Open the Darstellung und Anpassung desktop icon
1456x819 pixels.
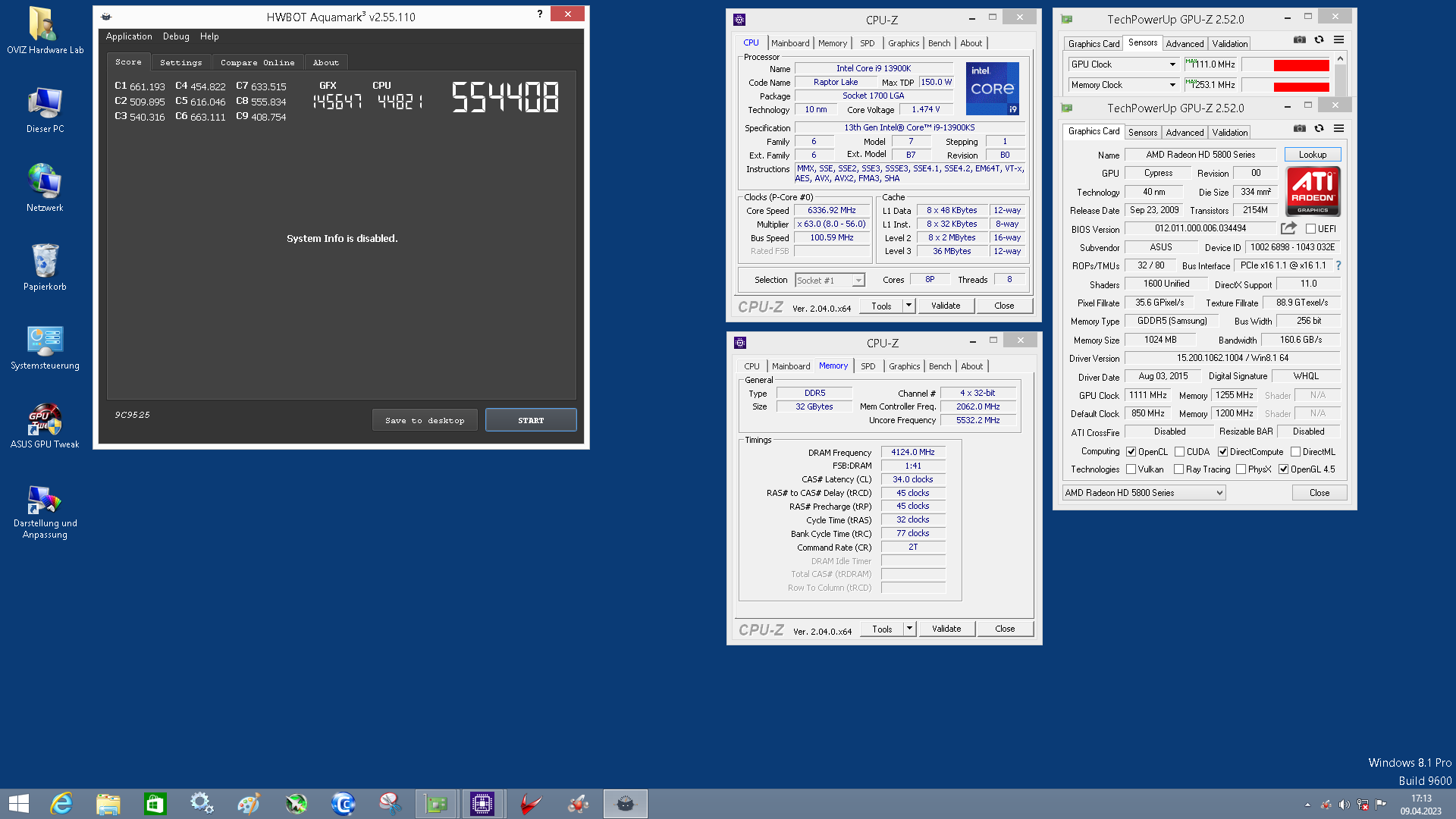point(45,511)
